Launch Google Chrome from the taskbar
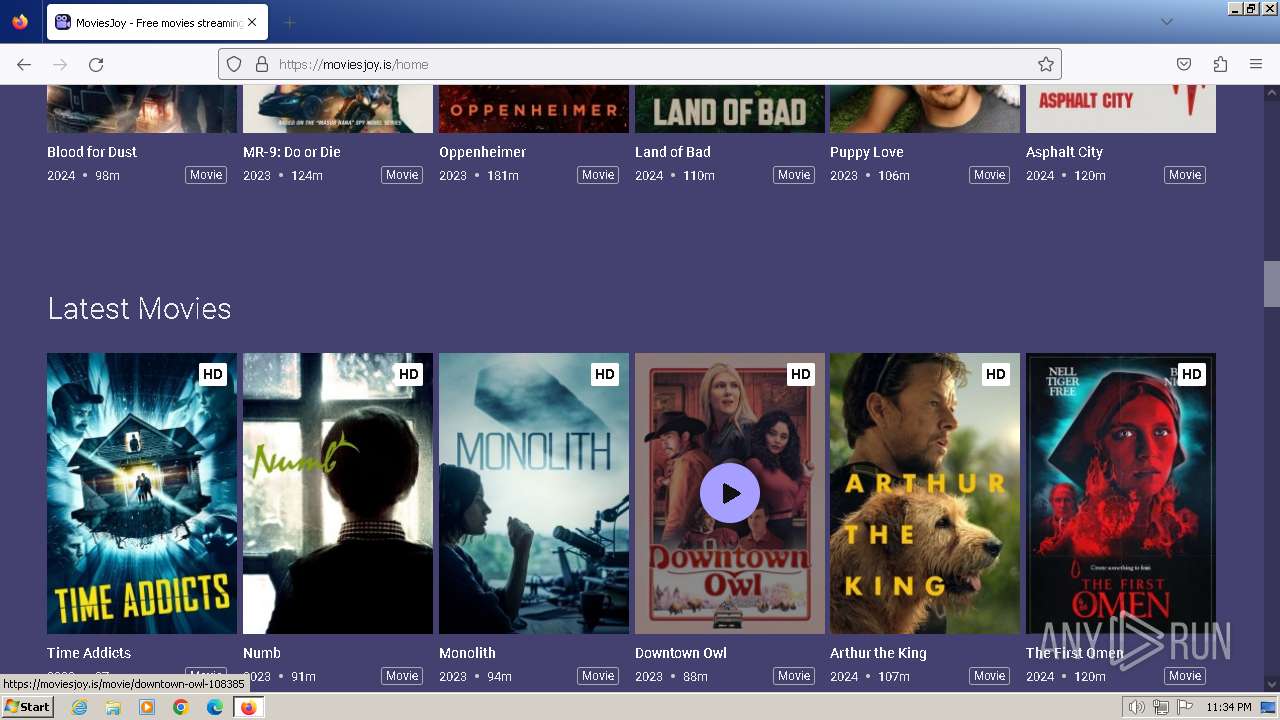 click(181, 707)
